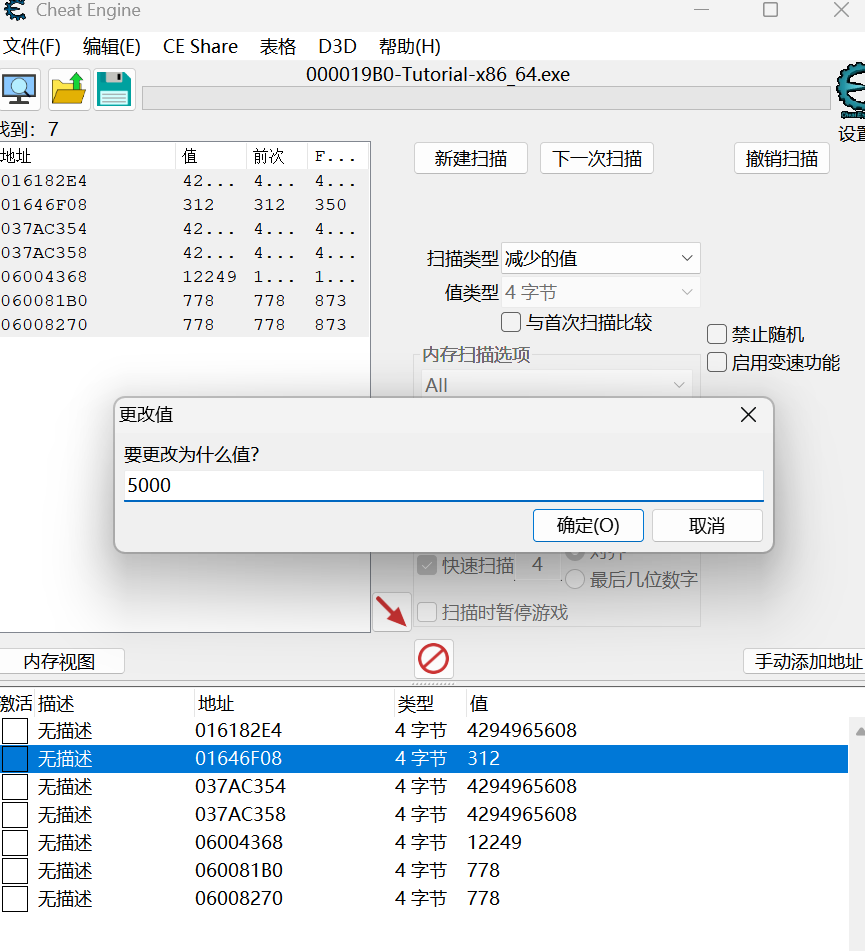The height and width of the screenshot is (951, 865).
Task: Click the red cancel scan icon
Action: pyautogui.click(x=432, y=660)
